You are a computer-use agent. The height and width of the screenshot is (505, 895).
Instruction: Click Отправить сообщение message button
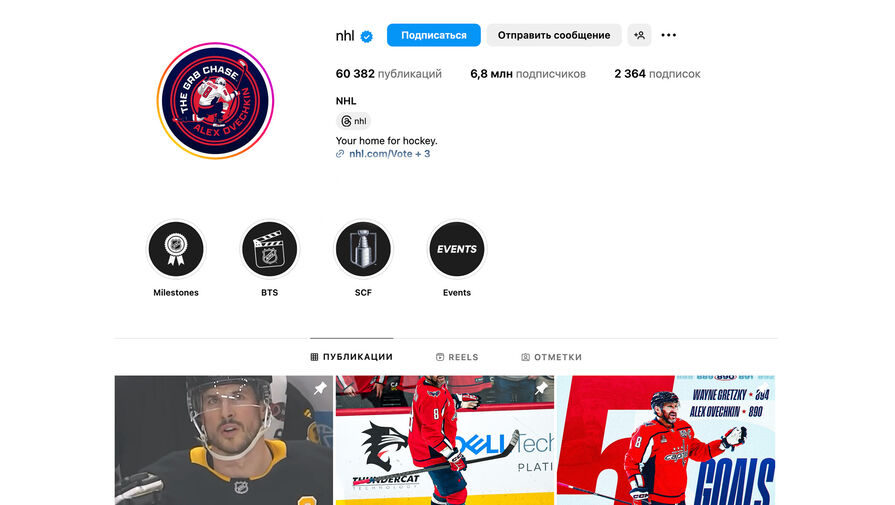[x=554, y=35]
